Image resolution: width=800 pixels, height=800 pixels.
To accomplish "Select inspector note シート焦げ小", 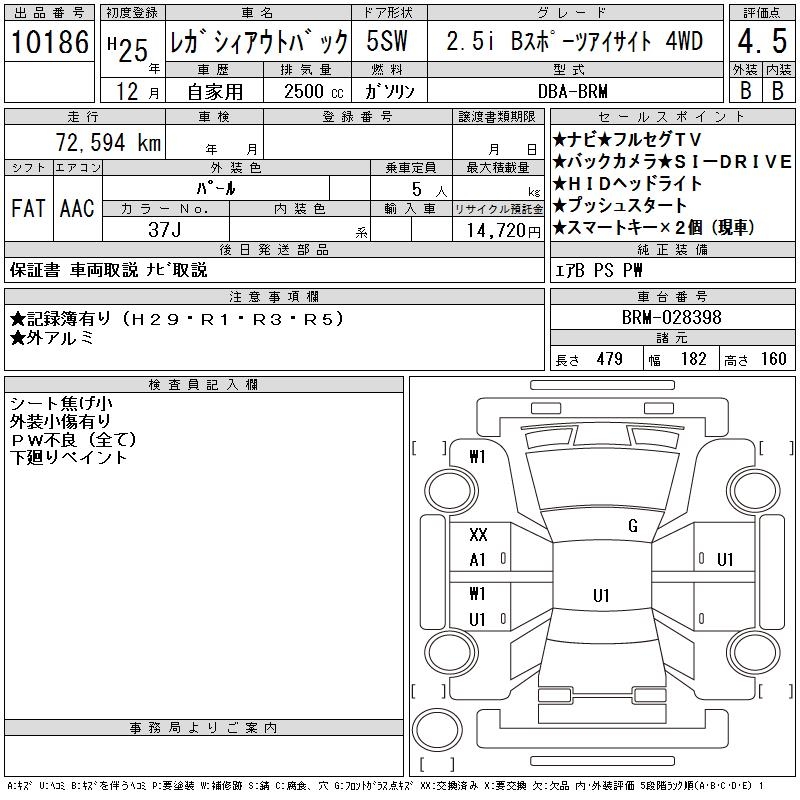I will 61,404.
